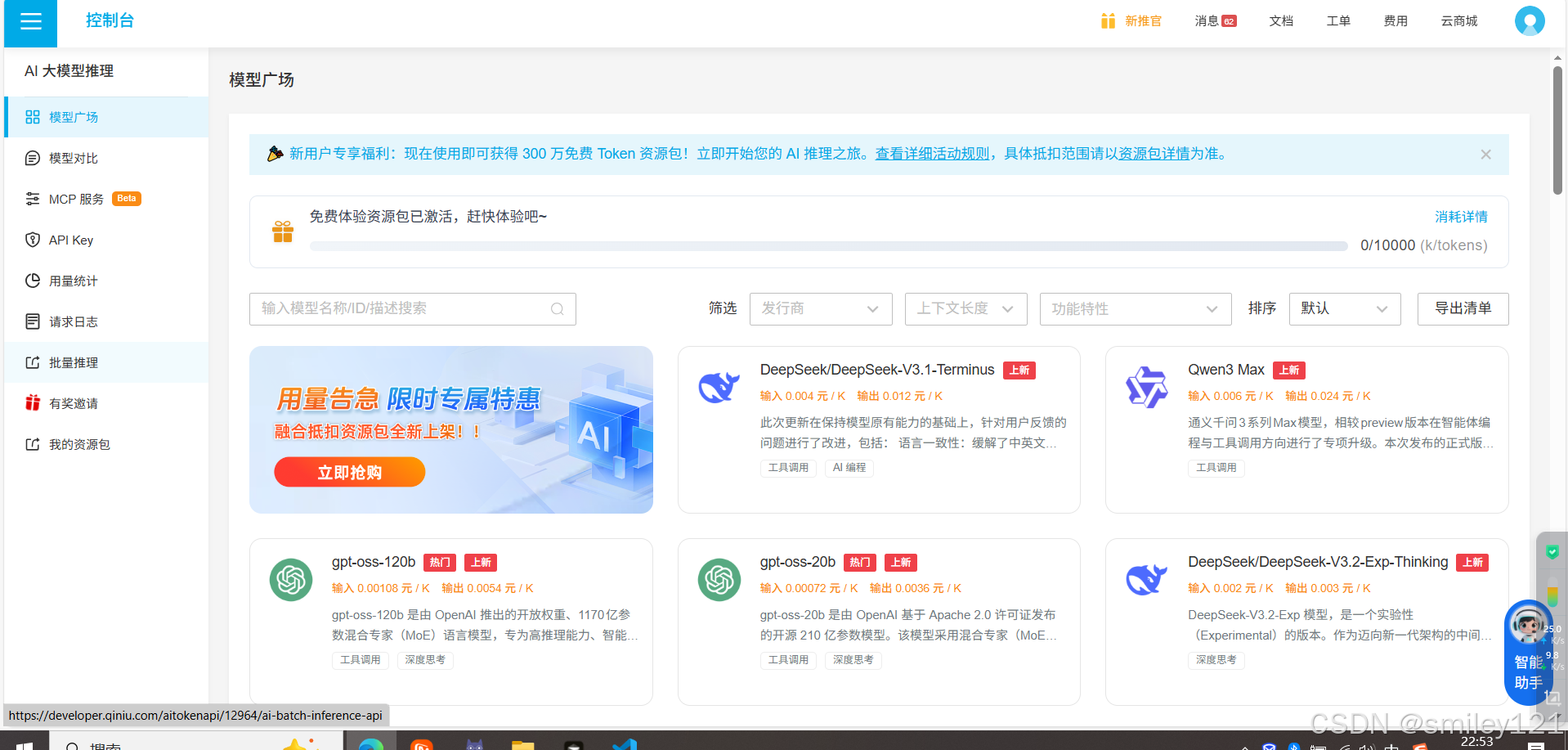This screenshot has width=1568, height=750.
Task: Open the API Key management page
Action: 70,240
